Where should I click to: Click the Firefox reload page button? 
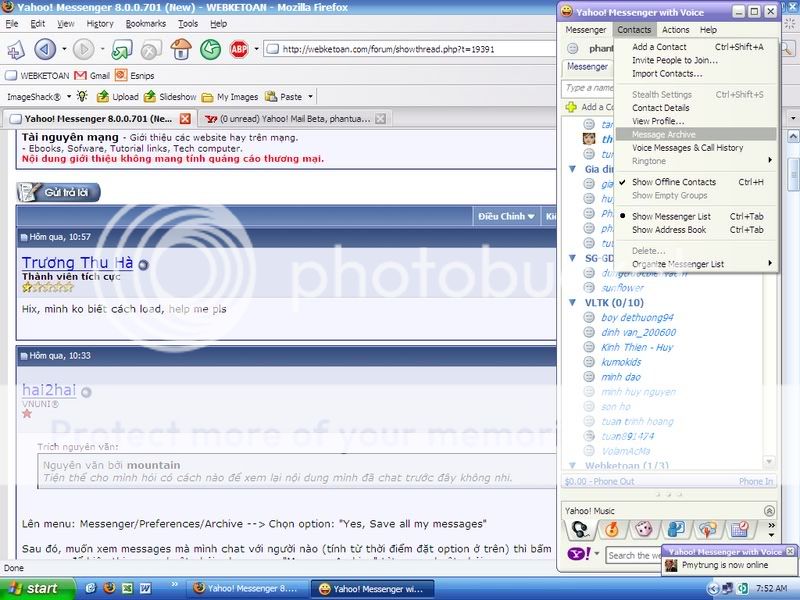pos(122,49)
